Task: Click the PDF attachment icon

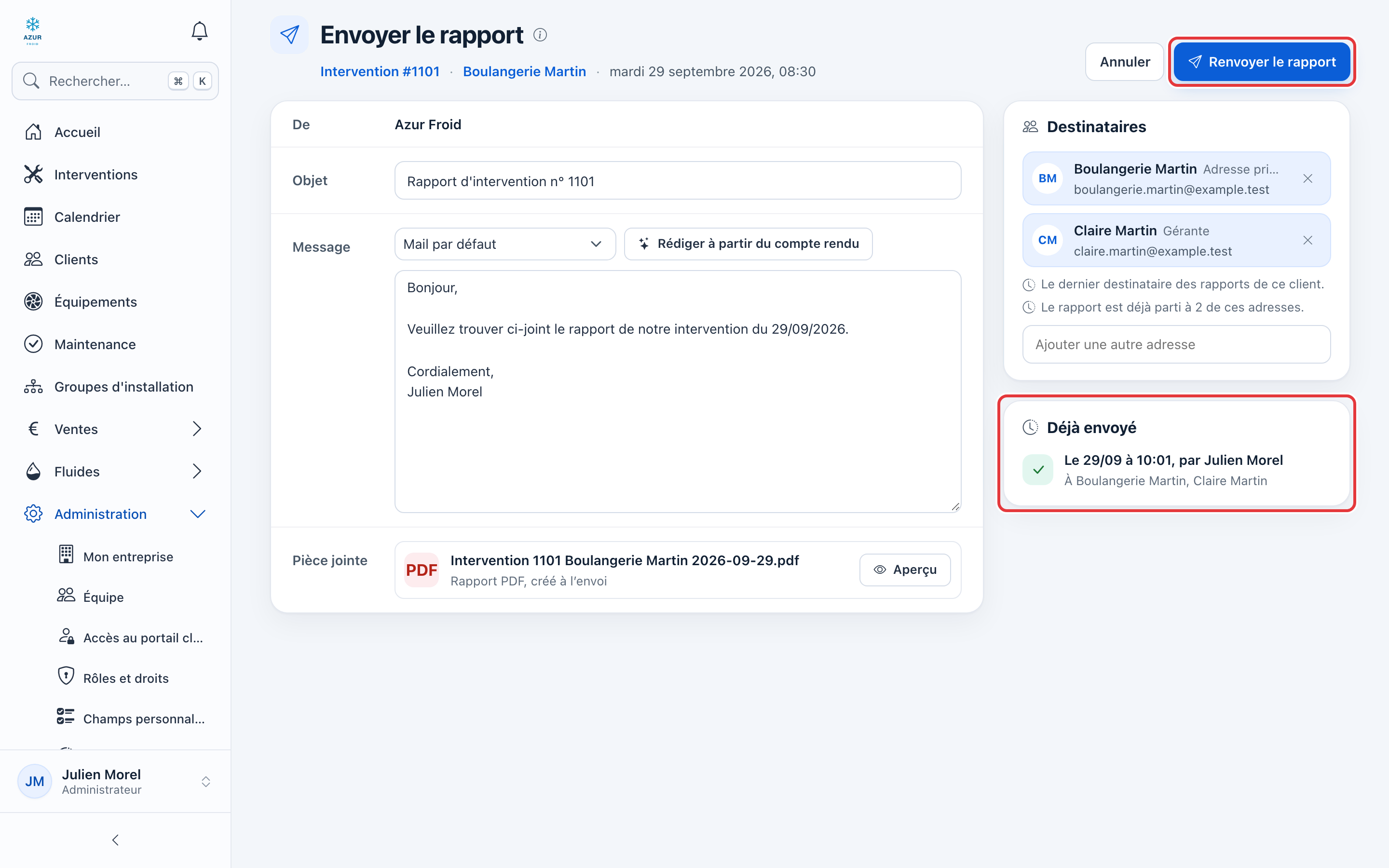Action: pyautogui.click(x=422, y=570)
